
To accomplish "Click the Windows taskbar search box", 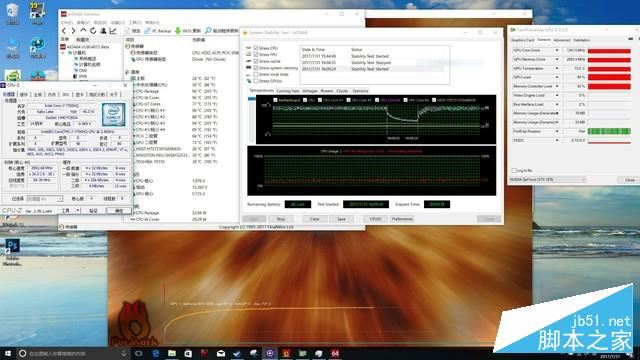I will tap(73, 353).
